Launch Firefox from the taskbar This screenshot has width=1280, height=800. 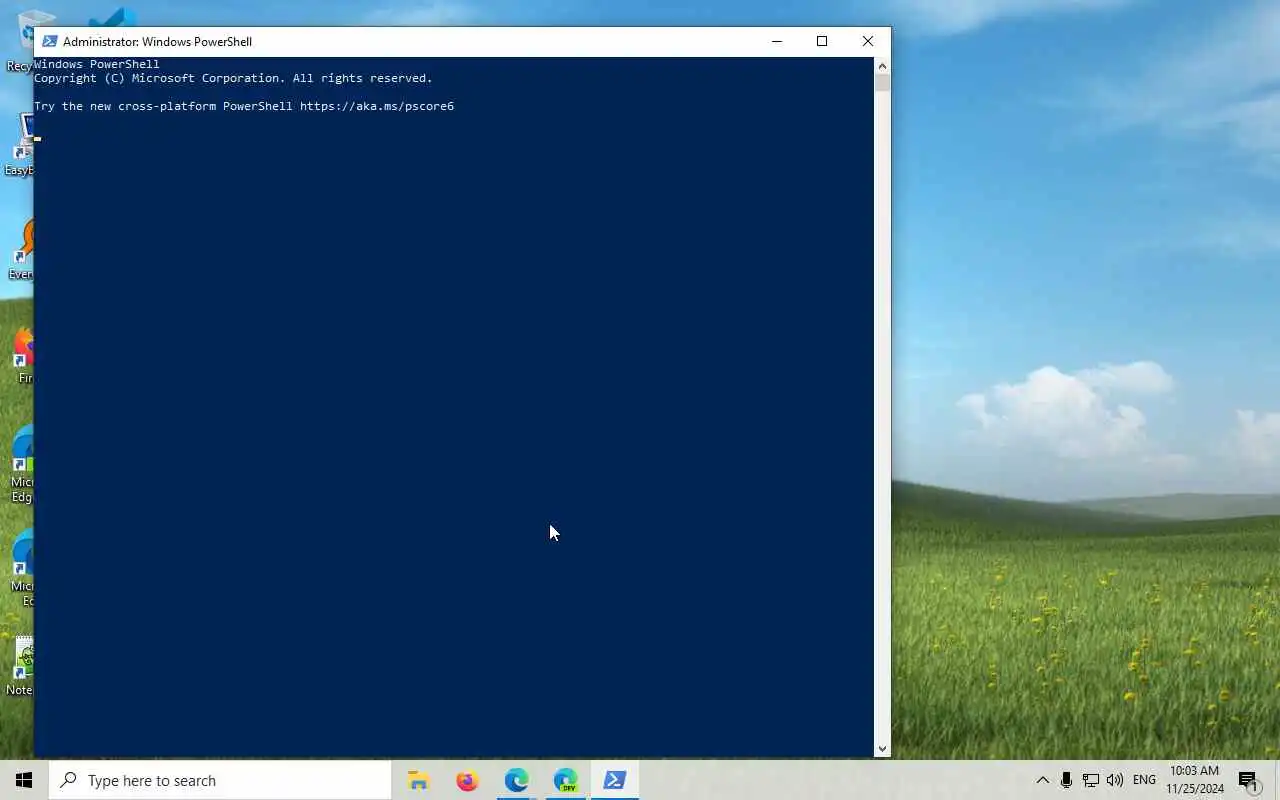(x=467, y=780)
